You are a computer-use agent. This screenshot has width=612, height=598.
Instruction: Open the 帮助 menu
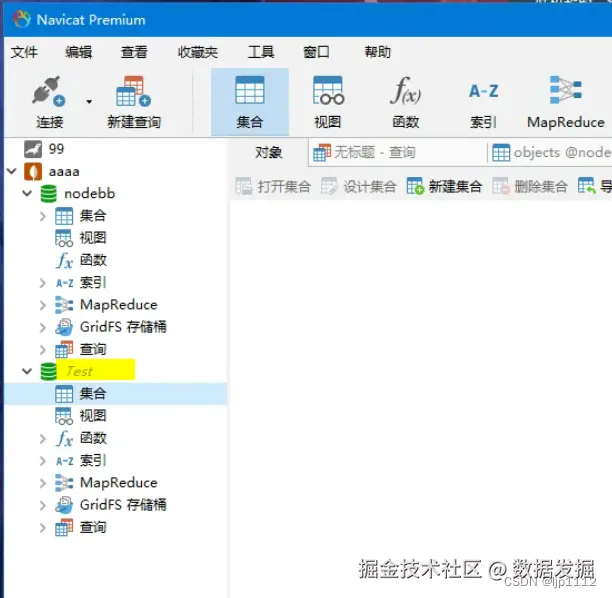(x=377, y=52)
